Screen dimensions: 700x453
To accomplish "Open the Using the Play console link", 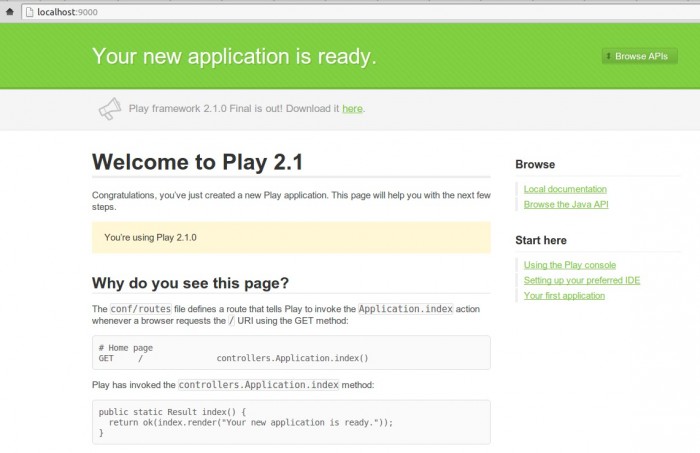I will click(569, 265).
